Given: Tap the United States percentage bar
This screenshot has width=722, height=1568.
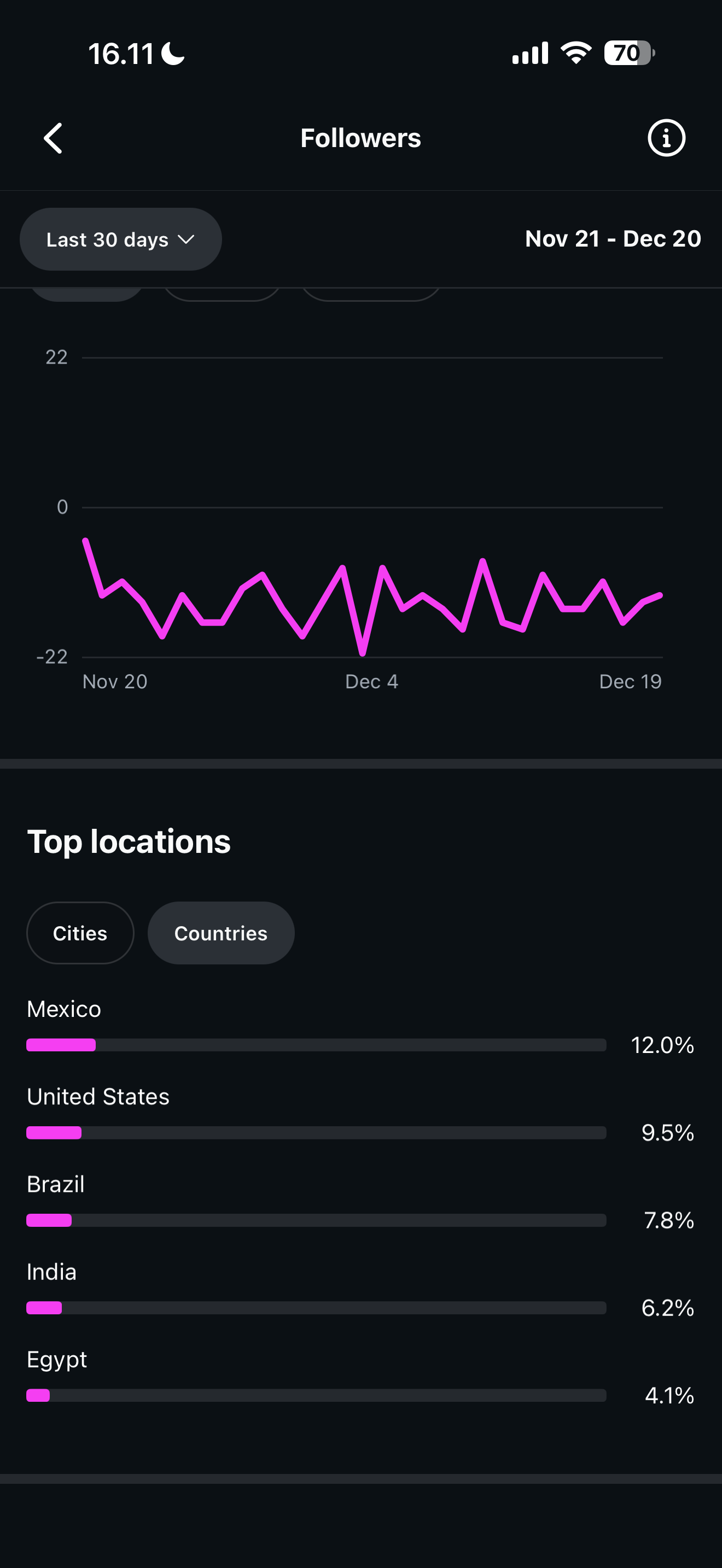Looking at the screenshot, I should pos(316,1133).
